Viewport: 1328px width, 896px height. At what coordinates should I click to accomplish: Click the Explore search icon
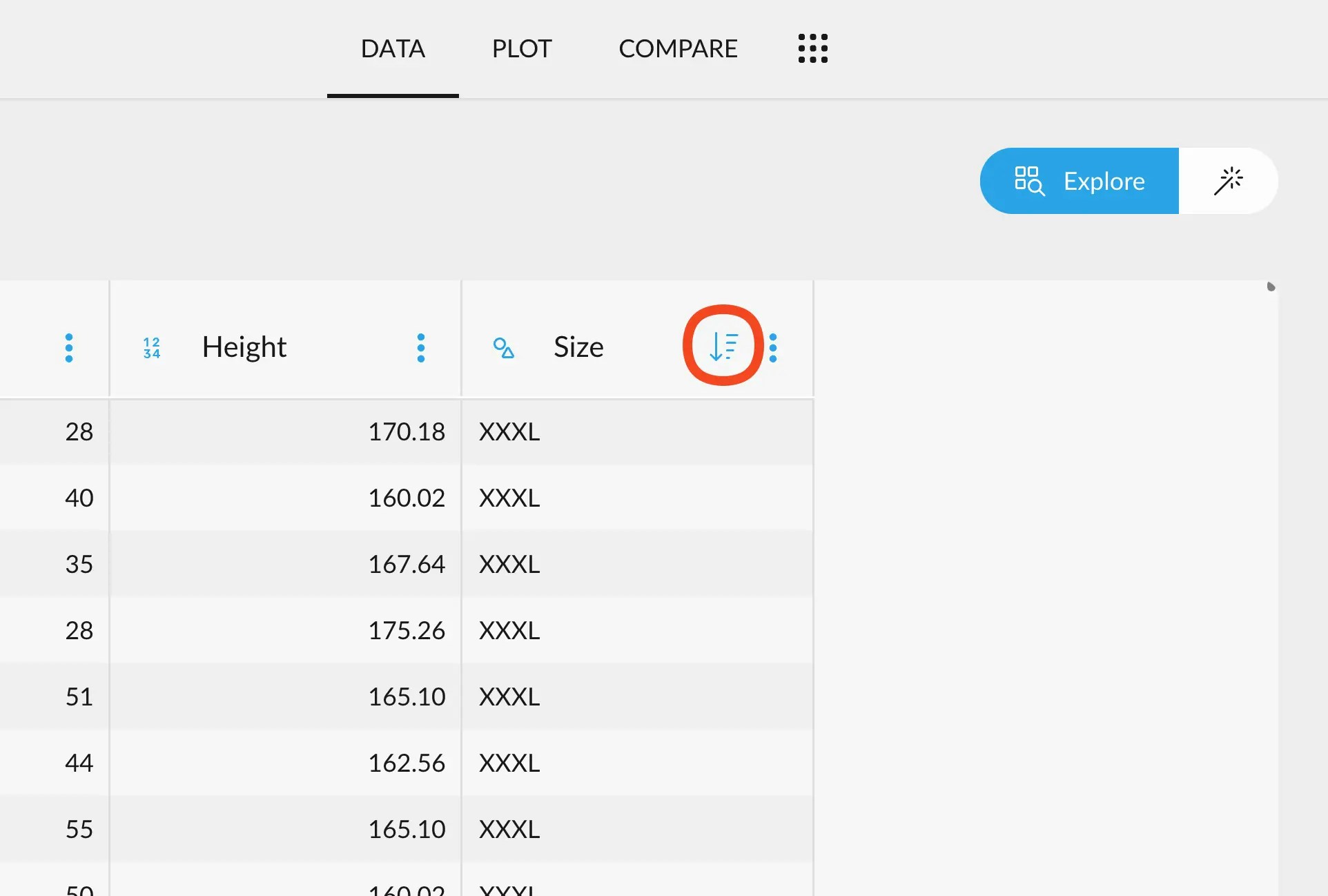(1029, 181)
